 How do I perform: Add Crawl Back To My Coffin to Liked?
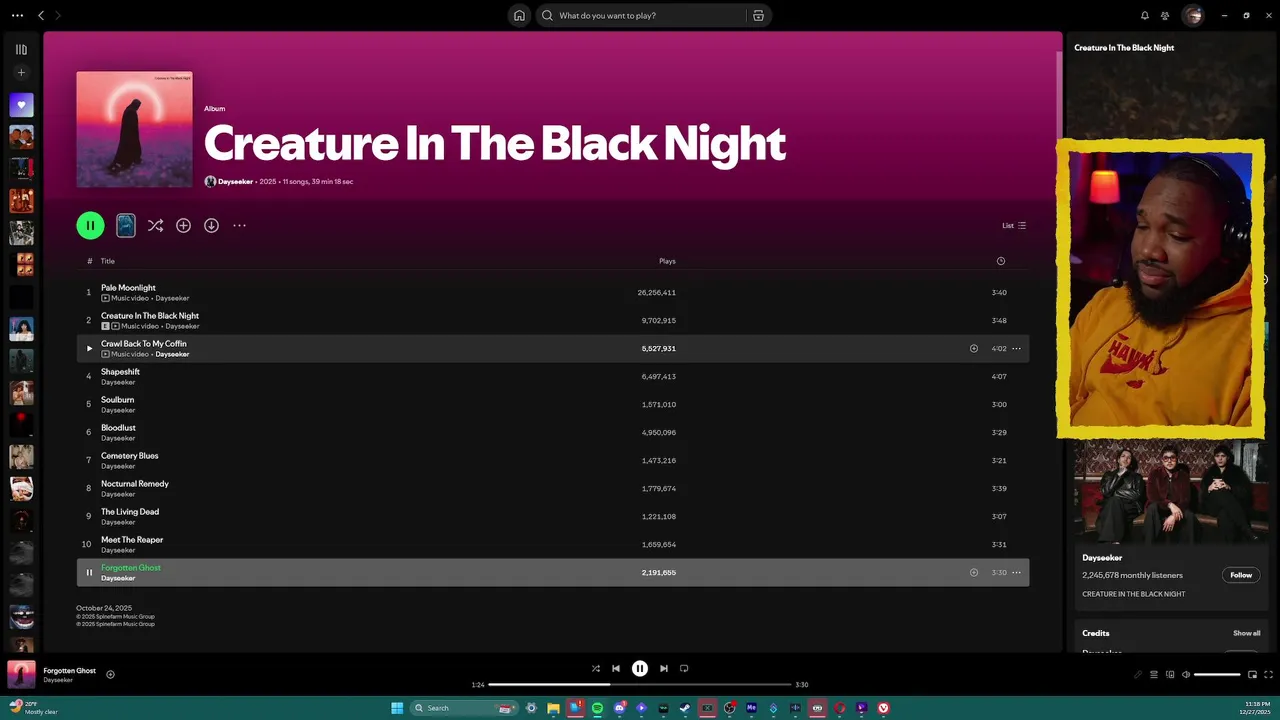974,348
